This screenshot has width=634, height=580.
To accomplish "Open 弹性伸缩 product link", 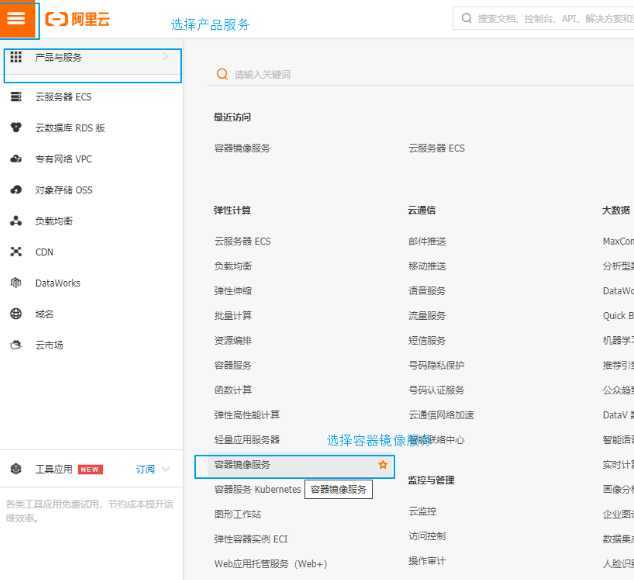I will pos(233,291).
